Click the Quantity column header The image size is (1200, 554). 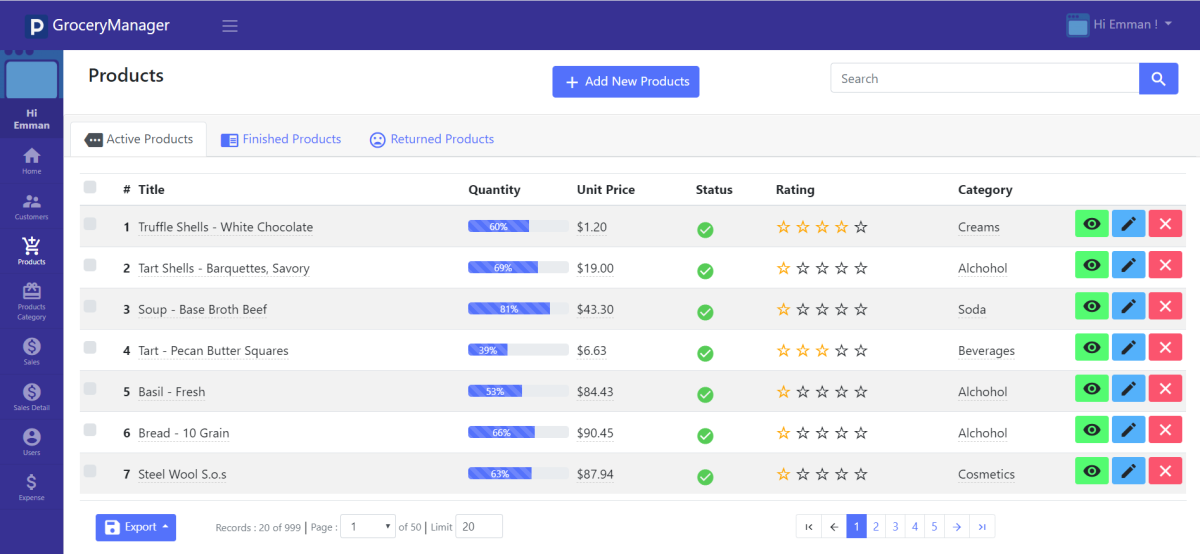[494, 189]
